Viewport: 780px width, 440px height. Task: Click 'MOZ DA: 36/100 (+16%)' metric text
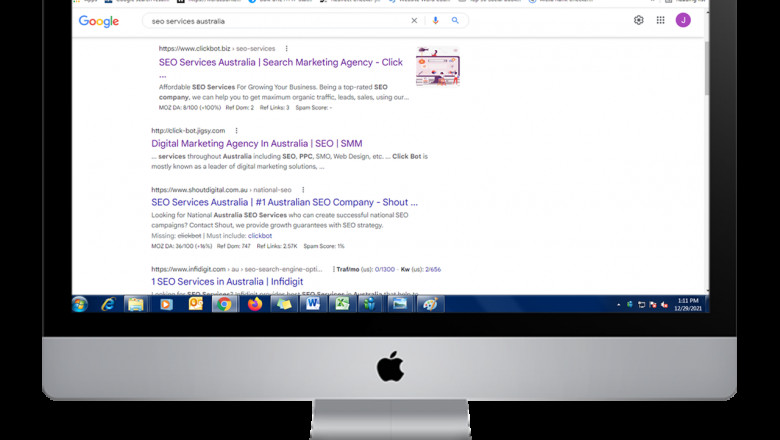182,246
